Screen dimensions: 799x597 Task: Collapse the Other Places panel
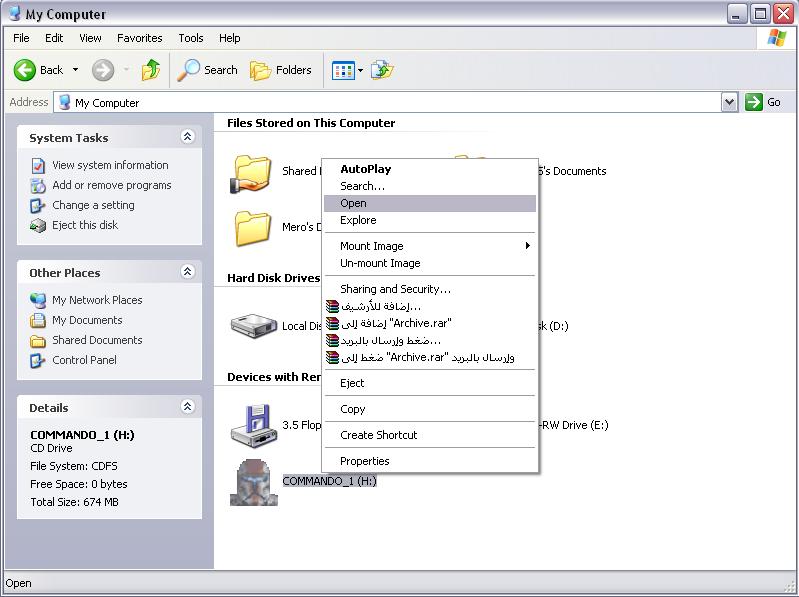[x=187, y=272]
